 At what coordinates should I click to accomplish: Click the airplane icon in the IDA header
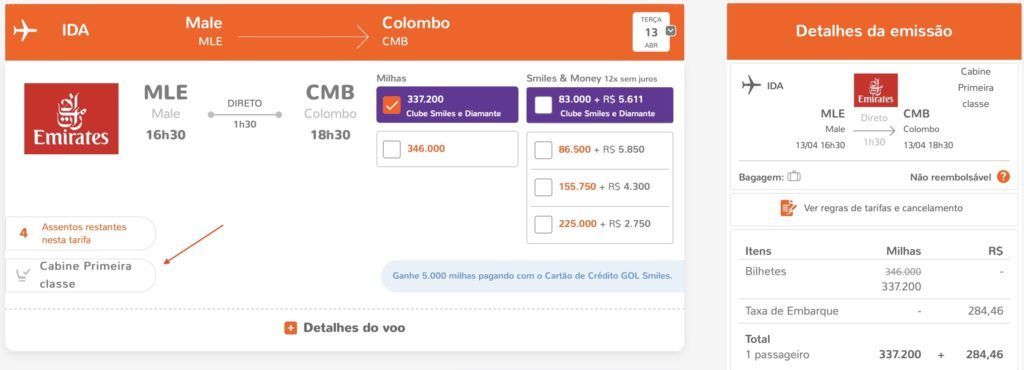tap(25, 31)
